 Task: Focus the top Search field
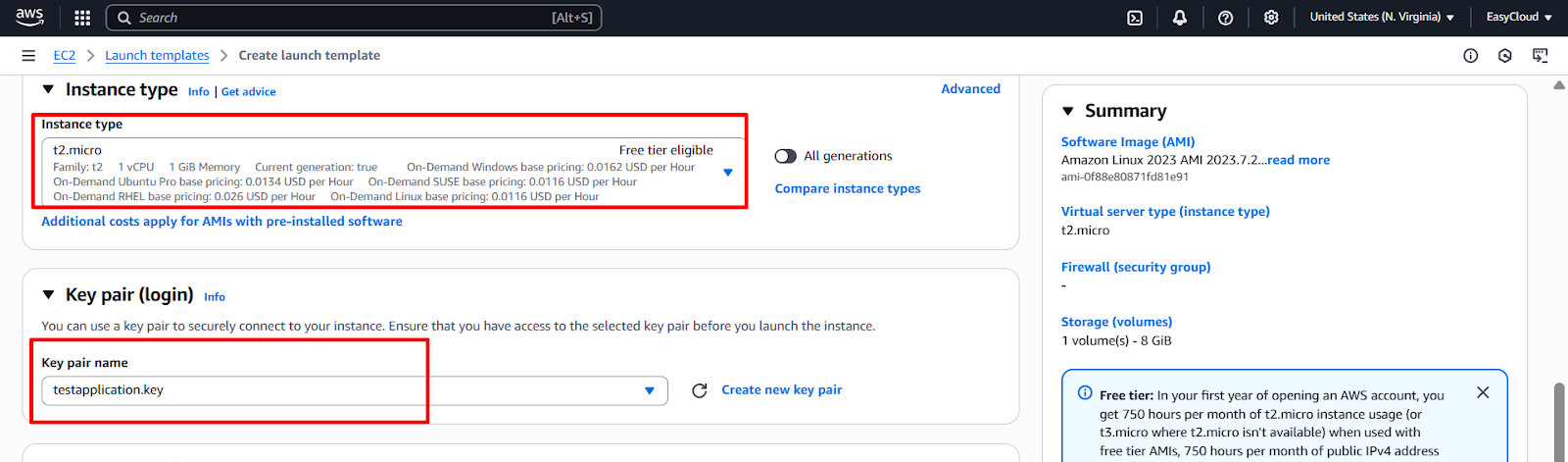[354, 18]
